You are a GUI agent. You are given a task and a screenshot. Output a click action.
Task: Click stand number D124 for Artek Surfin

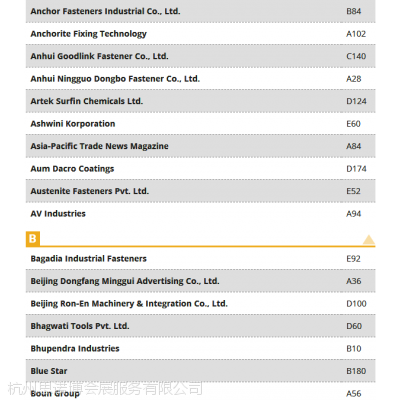(356, 101)
